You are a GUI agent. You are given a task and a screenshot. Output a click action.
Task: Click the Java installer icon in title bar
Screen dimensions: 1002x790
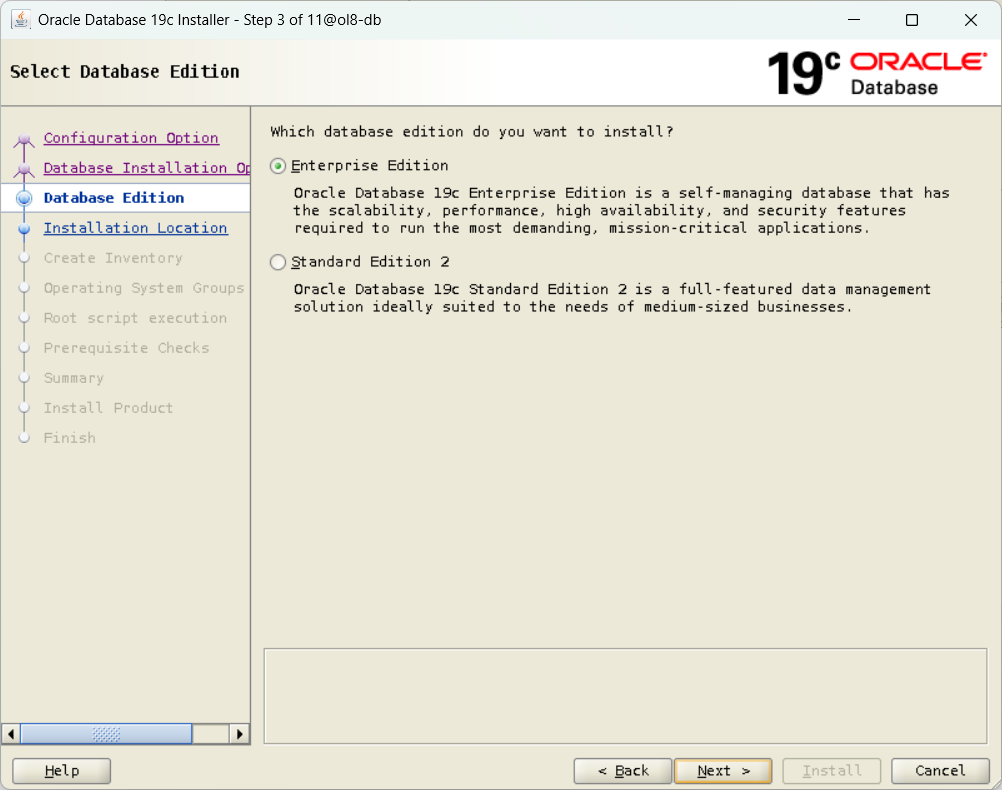coord(20,20)
